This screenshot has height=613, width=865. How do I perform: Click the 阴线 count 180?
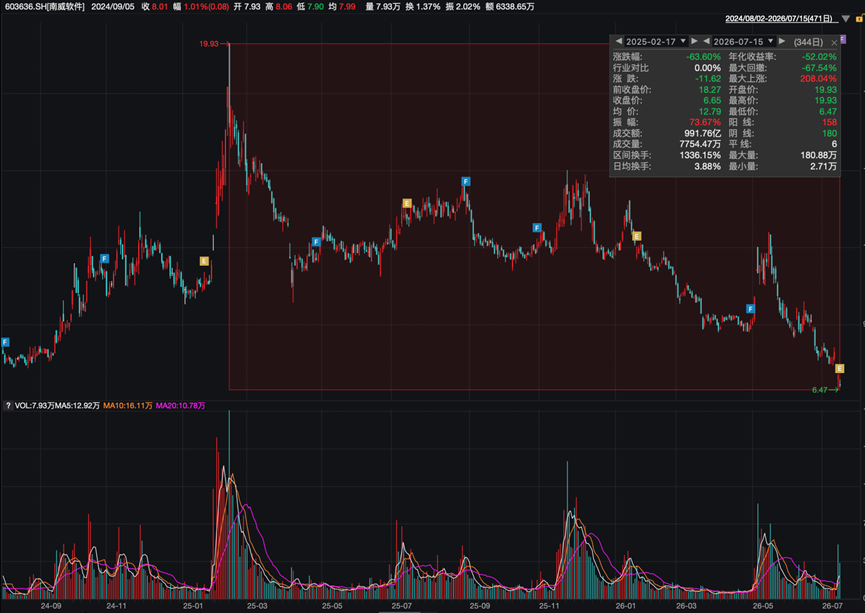829,134
